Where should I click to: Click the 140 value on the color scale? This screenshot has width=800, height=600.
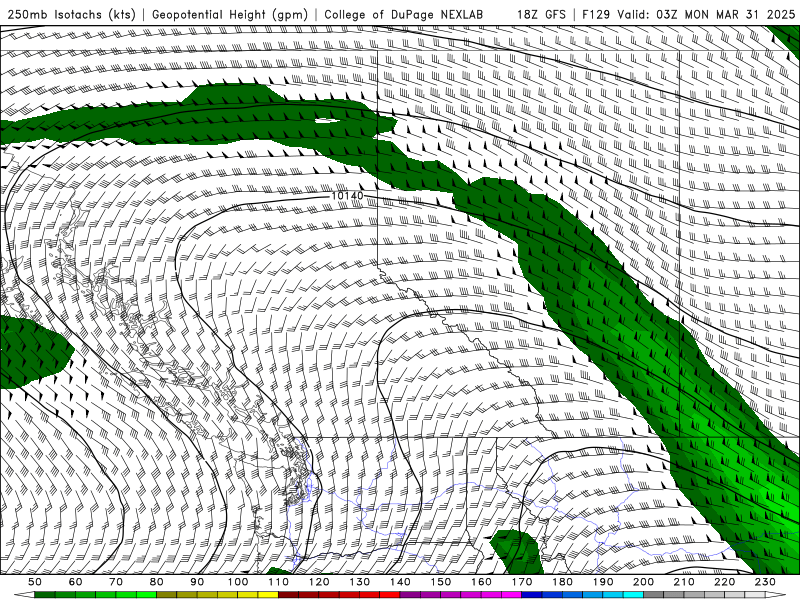[x=400, y=582]
